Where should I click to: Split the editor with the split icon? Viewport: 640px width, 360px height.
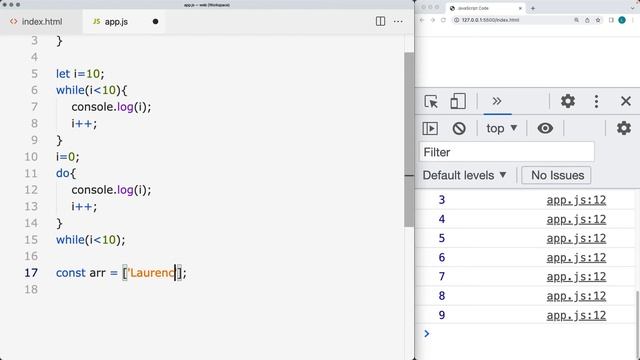[380, 21]
